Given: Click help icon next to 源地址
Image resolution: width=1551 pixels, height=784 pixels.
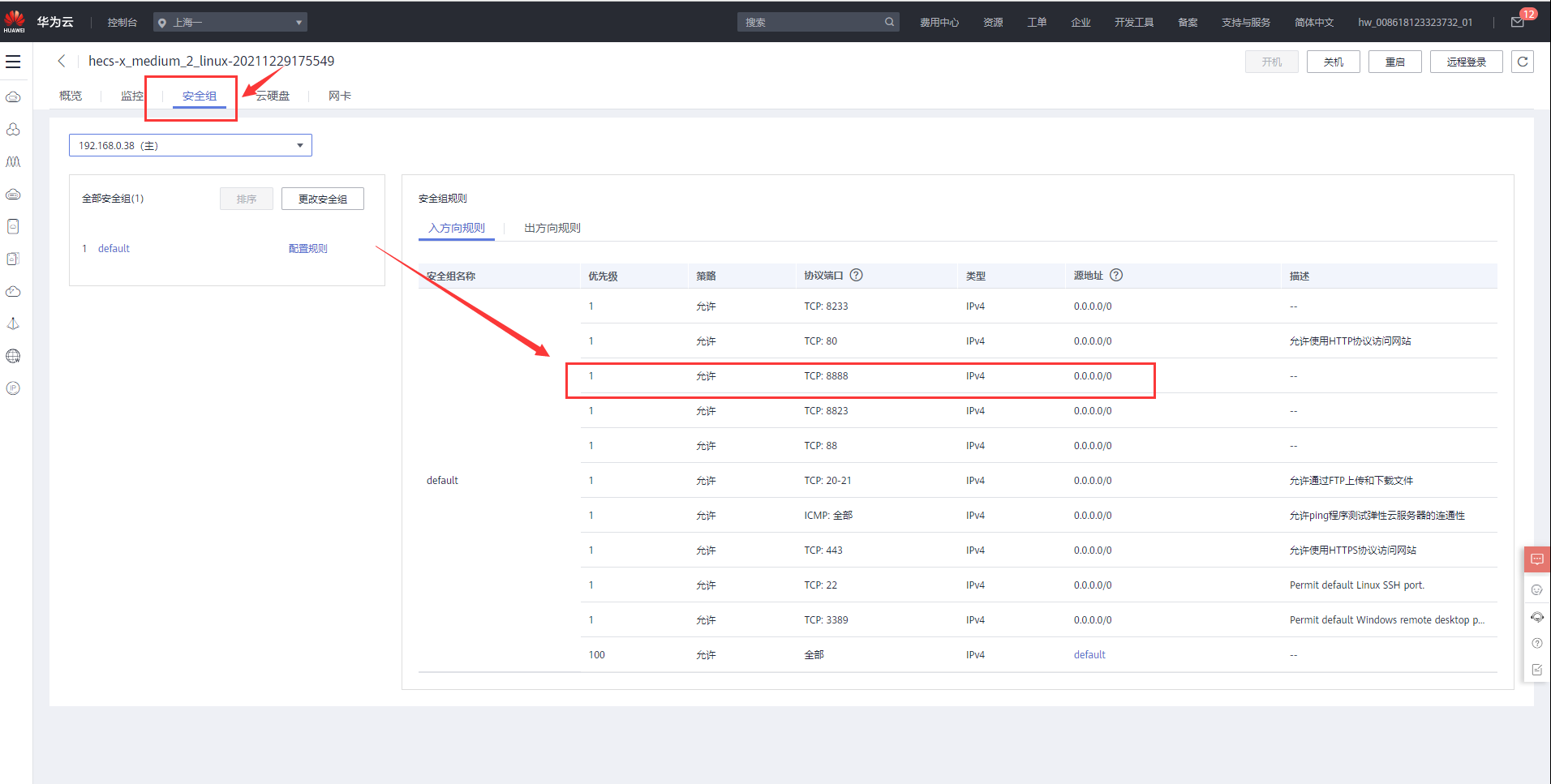Looking at the screenshot, I should pyautogui.click(x=1116, y=275).
